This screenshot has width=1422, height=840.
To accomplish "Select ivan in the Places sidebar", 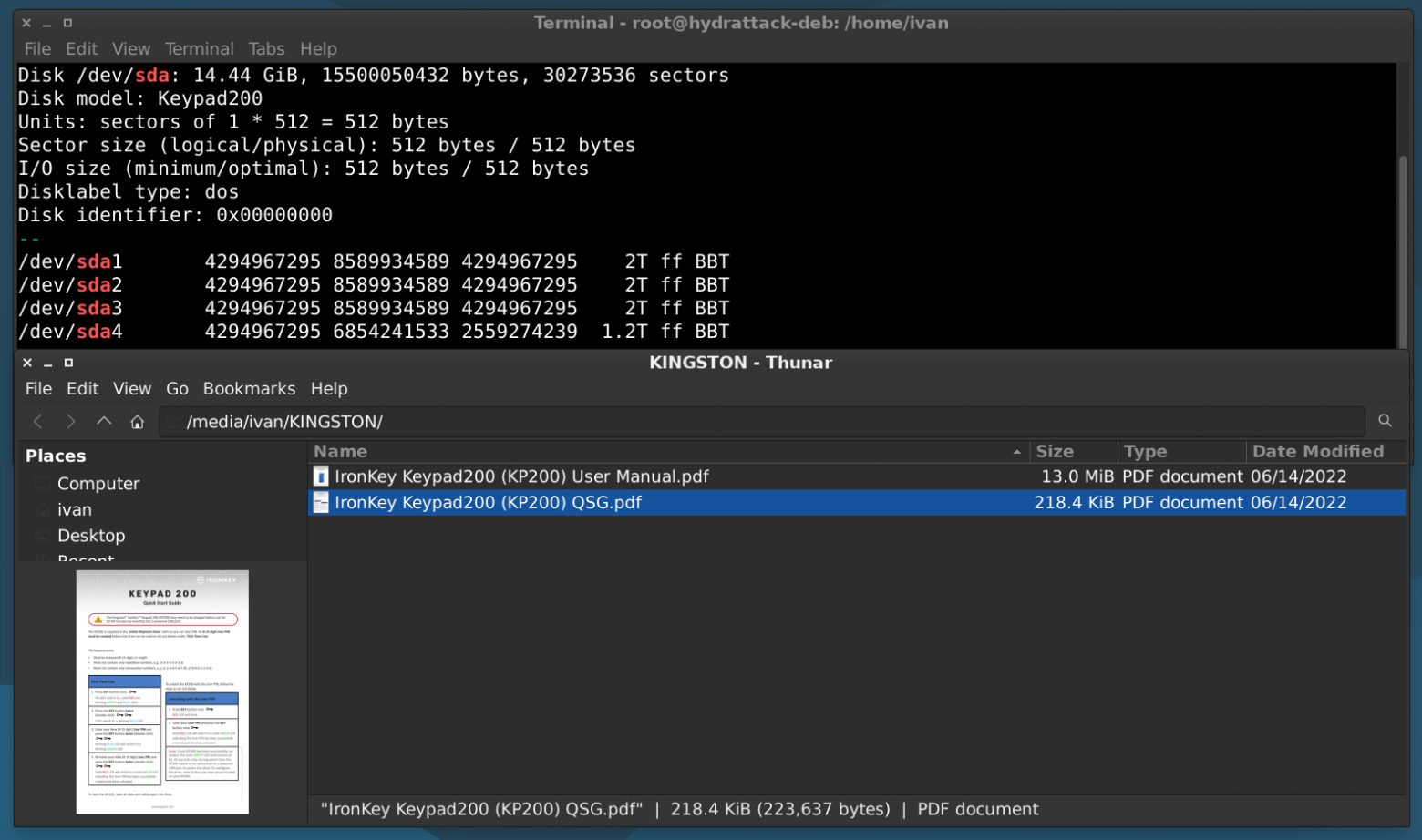I will click(x=75, y=510).
